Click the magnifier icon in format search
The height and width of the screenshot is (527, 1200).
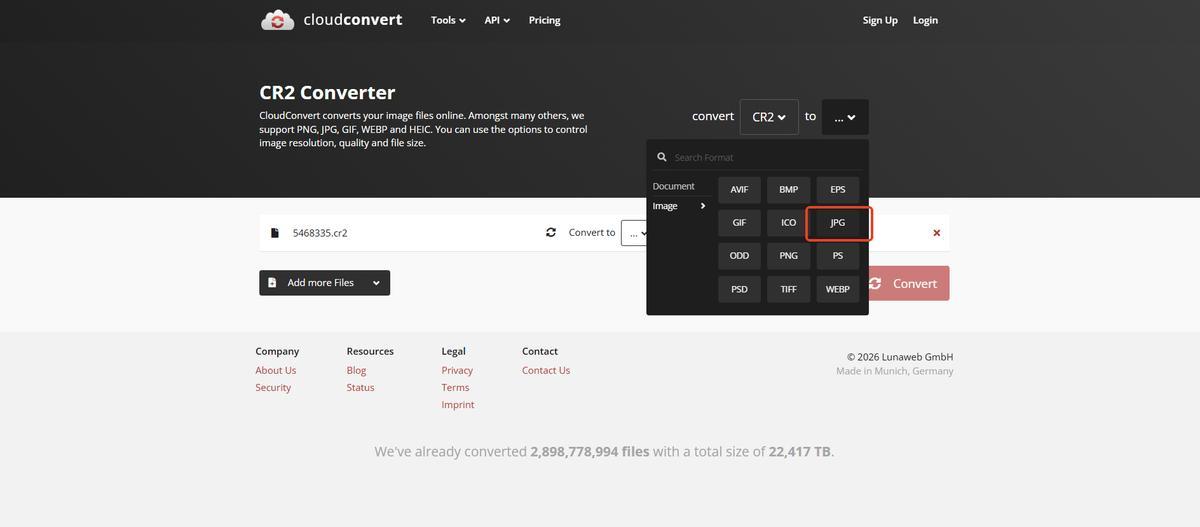click(x=662, y=157)
